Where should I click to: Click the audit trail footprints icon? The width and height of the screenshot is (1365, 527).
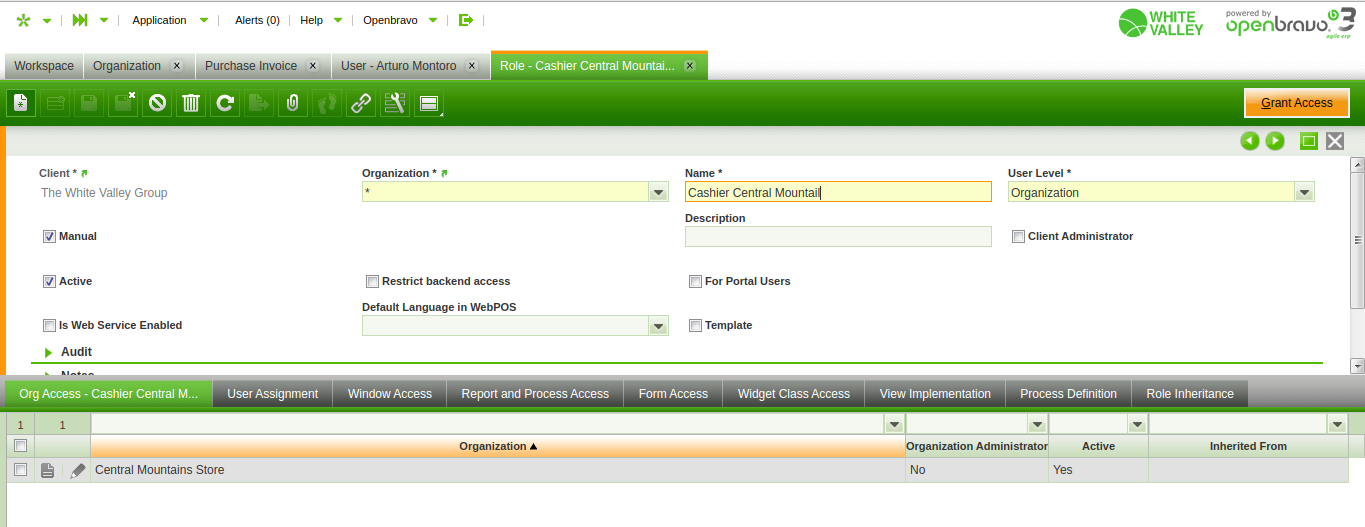pyautogui.click(x=327, y=102)
